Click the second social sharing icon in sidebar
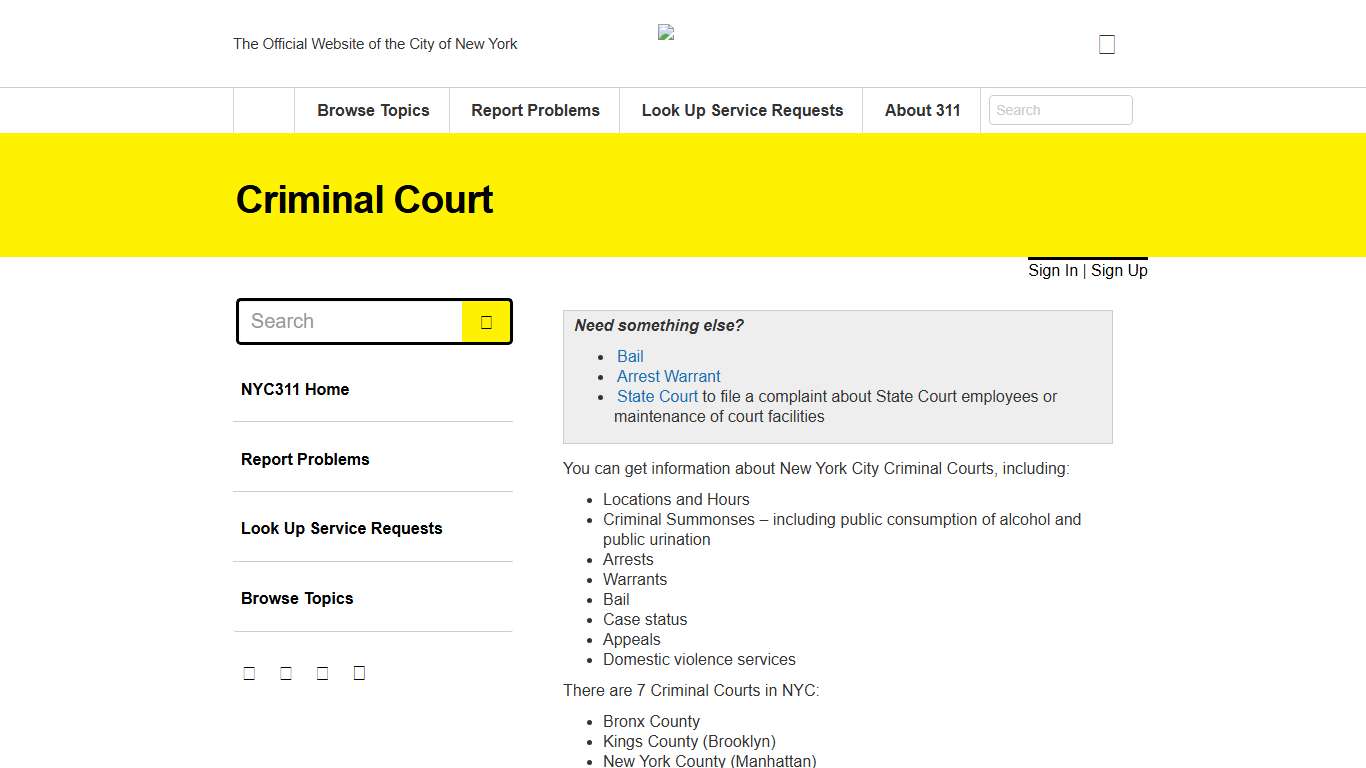The width and height of the screenshot is (1366, 768). (x=286, y=672)
